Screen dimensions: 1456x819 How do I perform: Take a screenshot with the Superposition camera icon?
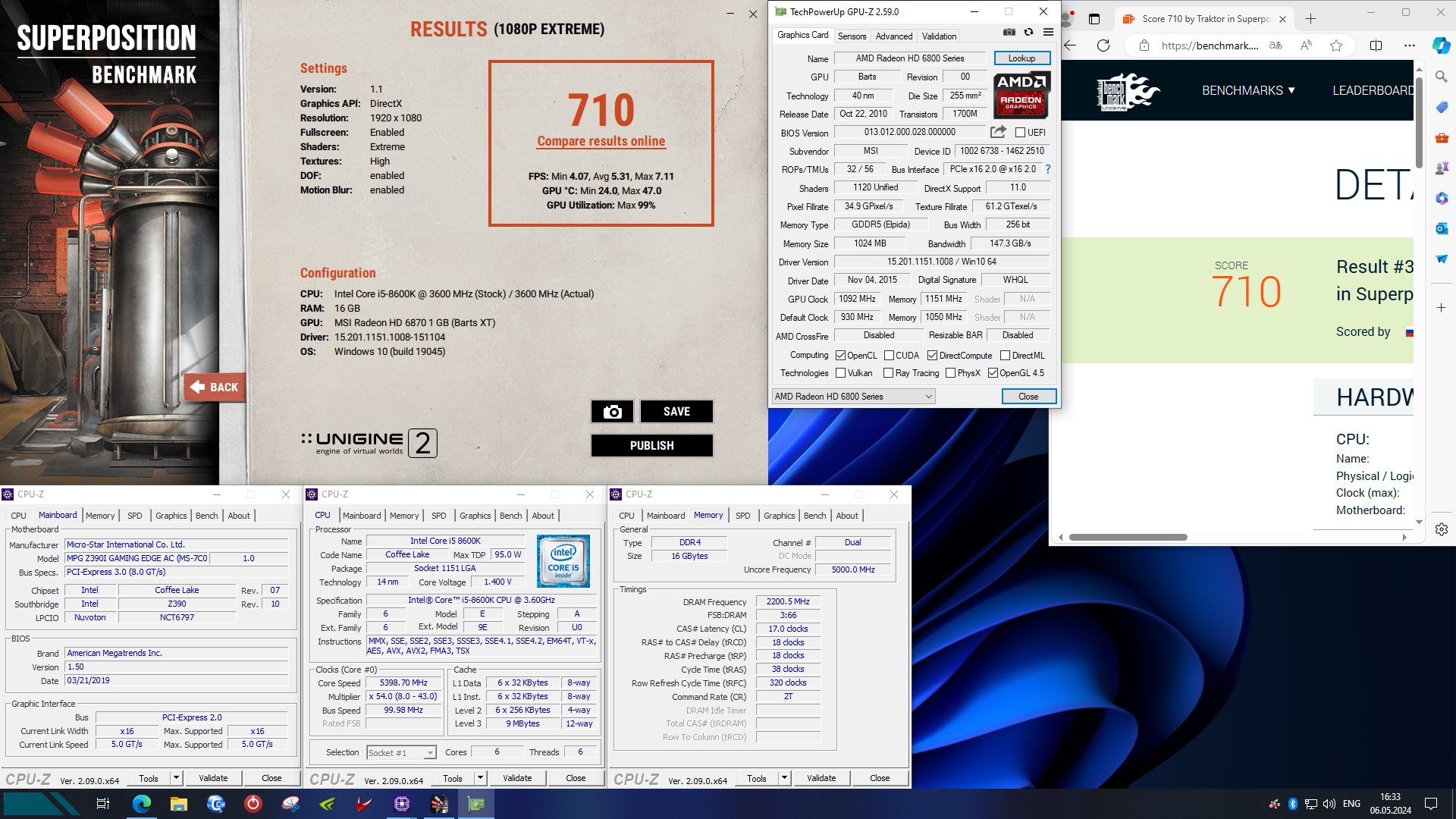point(613,412)
